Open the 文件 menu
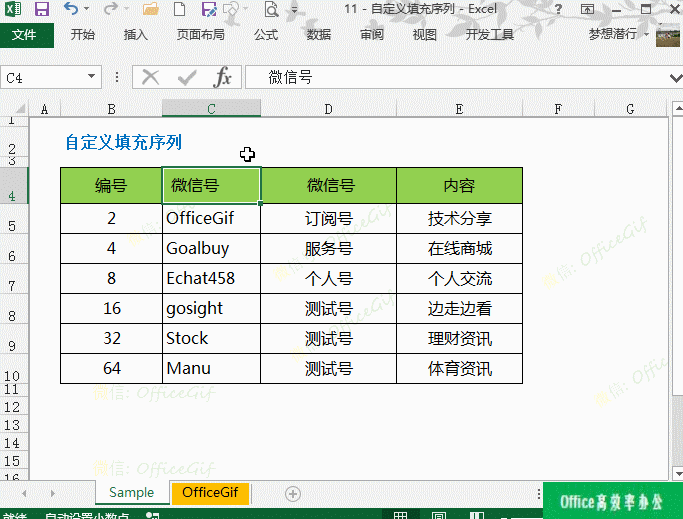683x519 pixels. 24,35
